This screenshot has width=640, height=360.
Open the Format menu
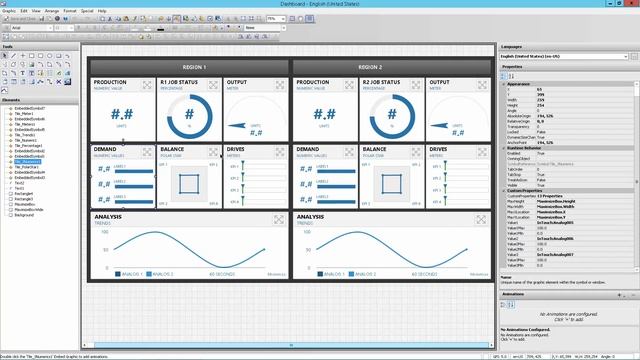(70, 11)
